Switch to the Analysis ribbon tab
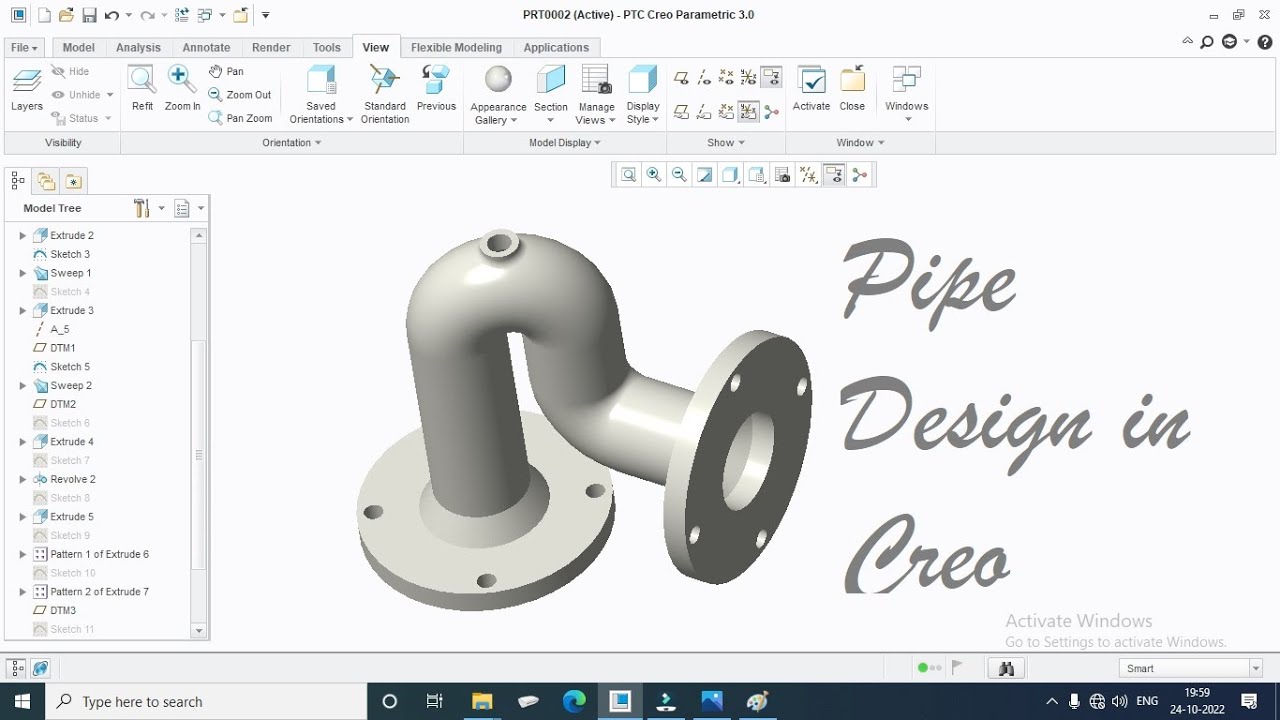1280x720 pixels. coord(138,47)
